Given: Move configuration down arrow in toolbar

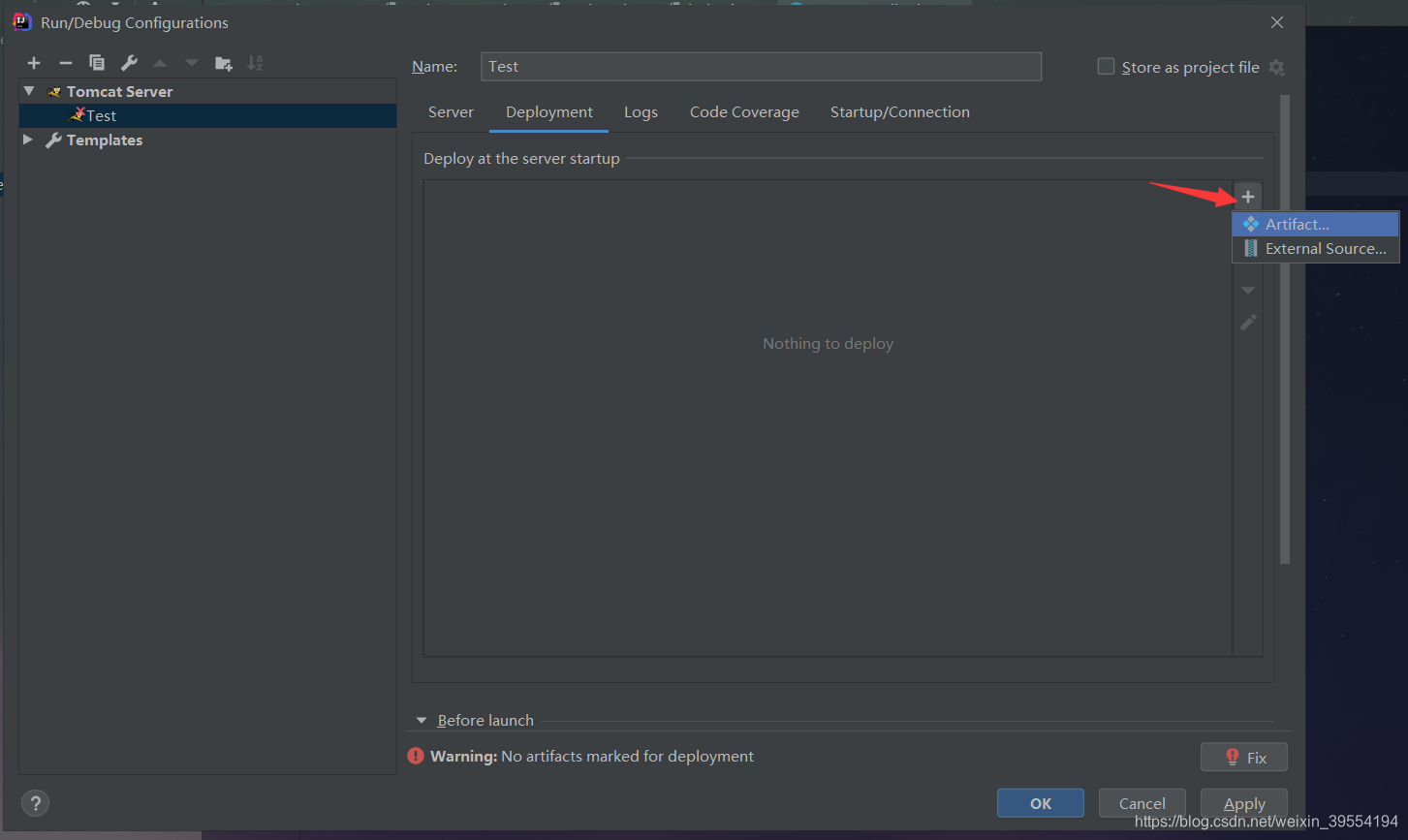Looking at the screenshot, I should click(192, 63).
